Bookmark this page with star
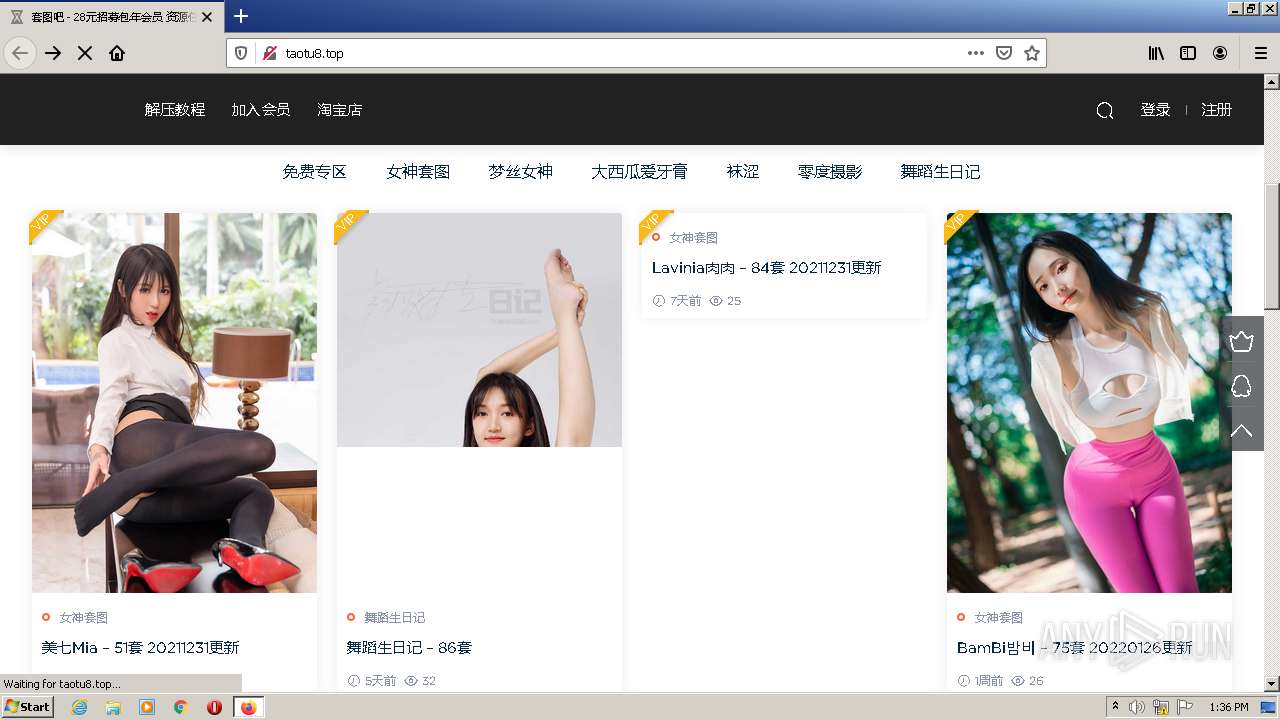This screenshot has height=720, width=1280. coord(1032,53)
